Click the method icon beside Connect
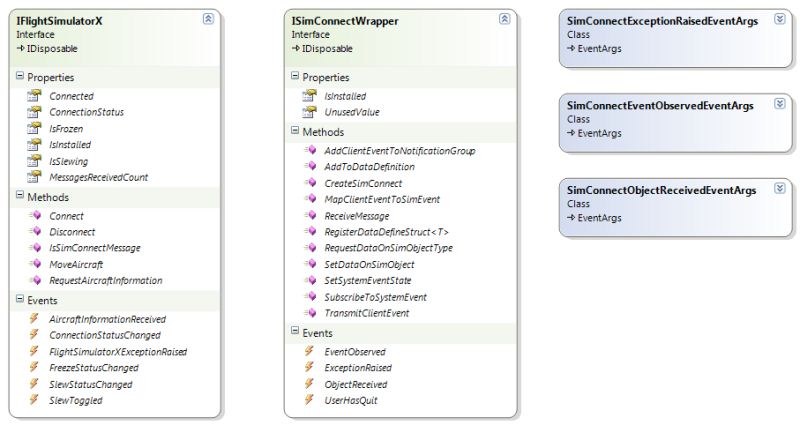 [x=35, y=215]
